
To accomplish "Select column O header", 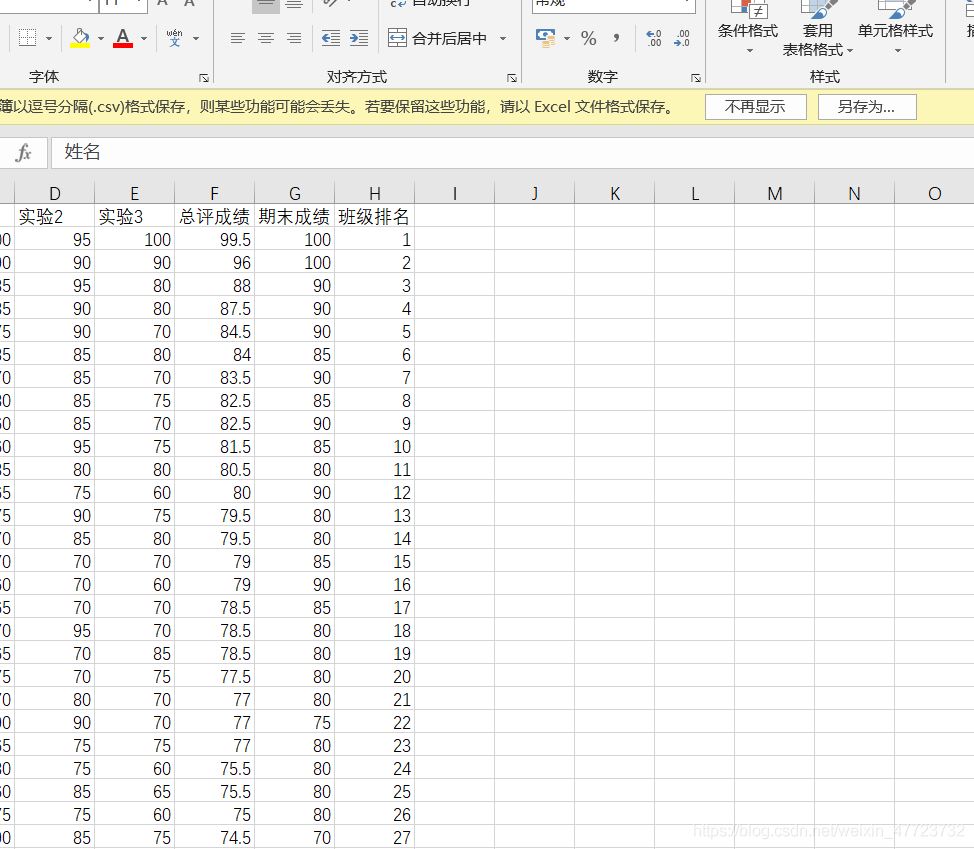I will pyautogui.click(x=934, y=193).
